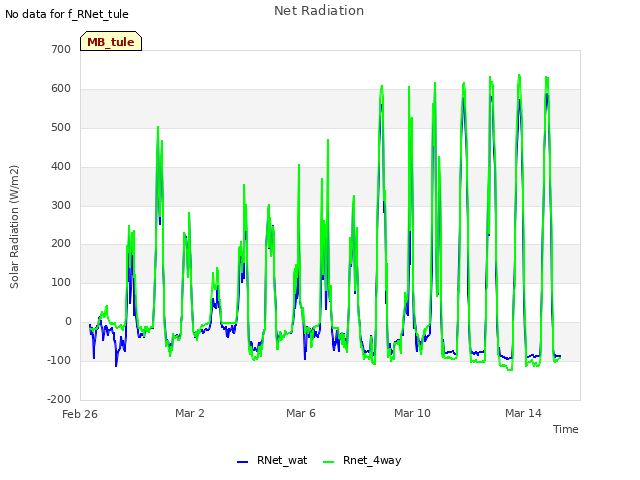Click the blue RNet_wat legend swatch
This screenshot has width=640, height=480.
tap(242, 462)
